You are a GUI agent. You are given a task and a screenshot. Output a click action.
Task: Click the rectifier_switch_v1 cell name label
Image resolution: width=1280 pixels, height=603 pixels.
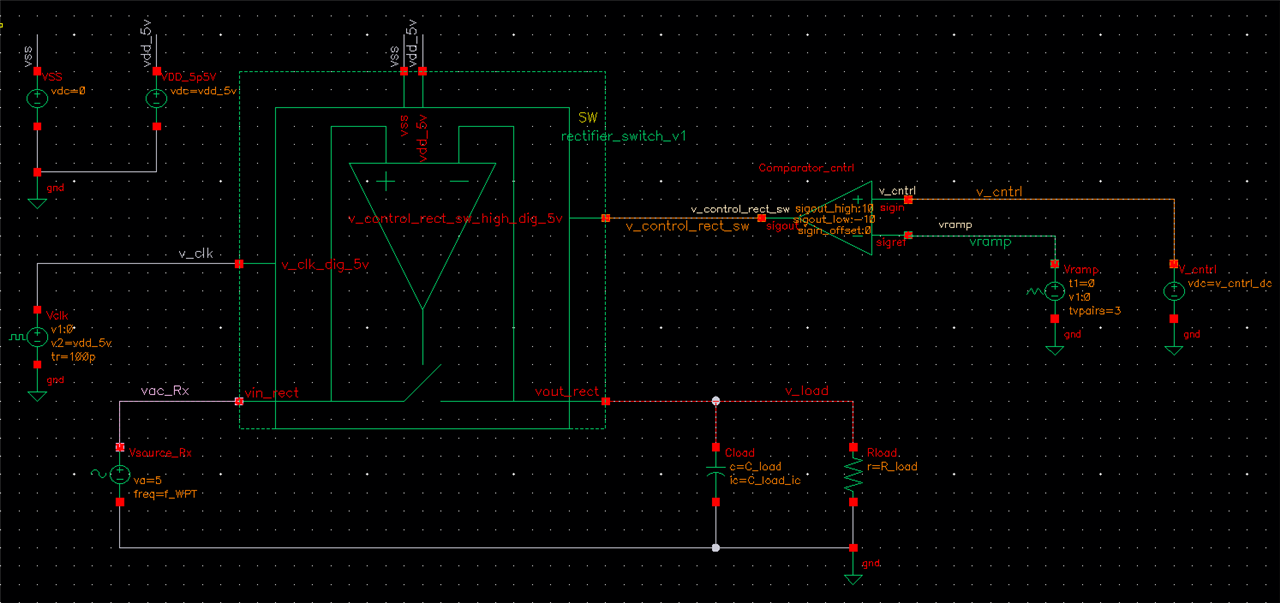click(x=623, y=135)
